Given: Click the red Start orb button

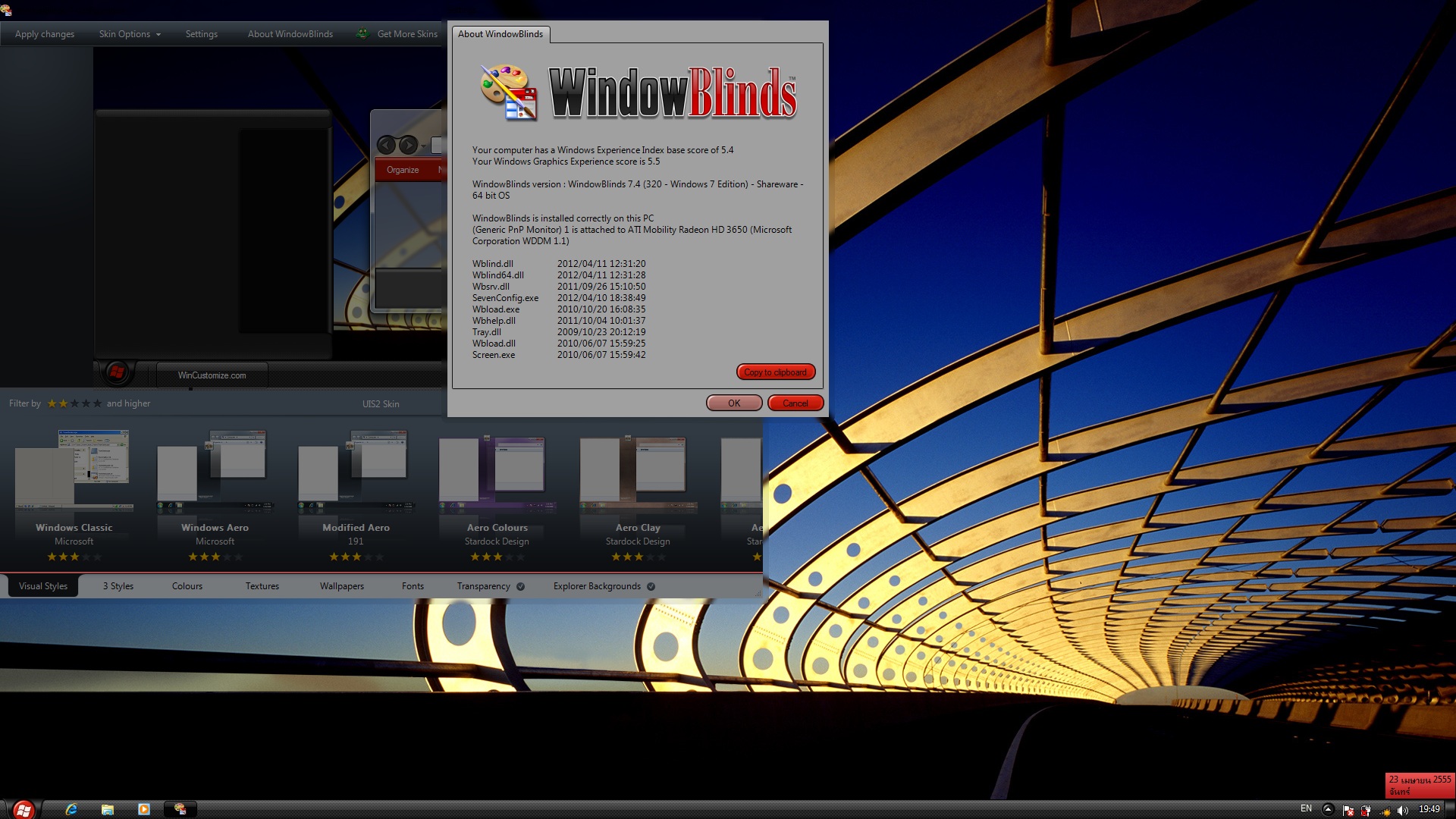Looking at the screenshot, I should (24, 809).
